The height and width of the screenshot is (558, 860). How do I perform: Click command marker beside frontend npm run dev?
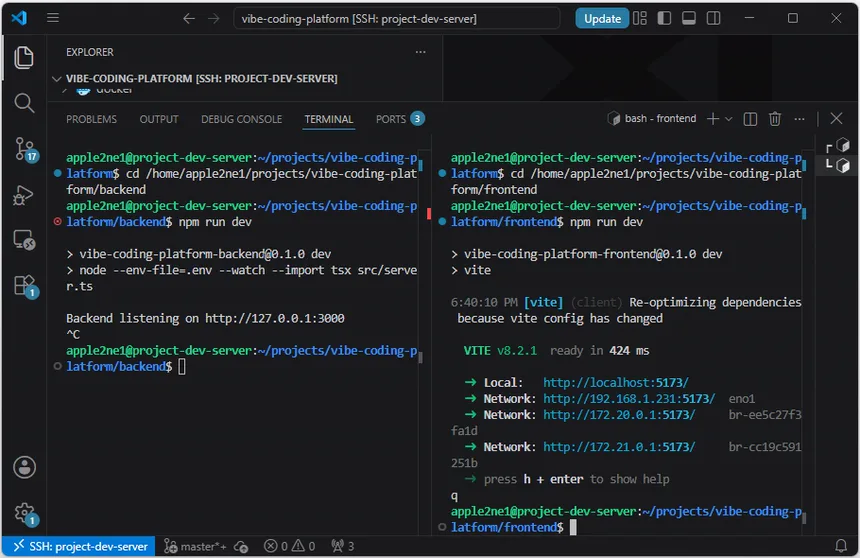(x=442, y=222)
